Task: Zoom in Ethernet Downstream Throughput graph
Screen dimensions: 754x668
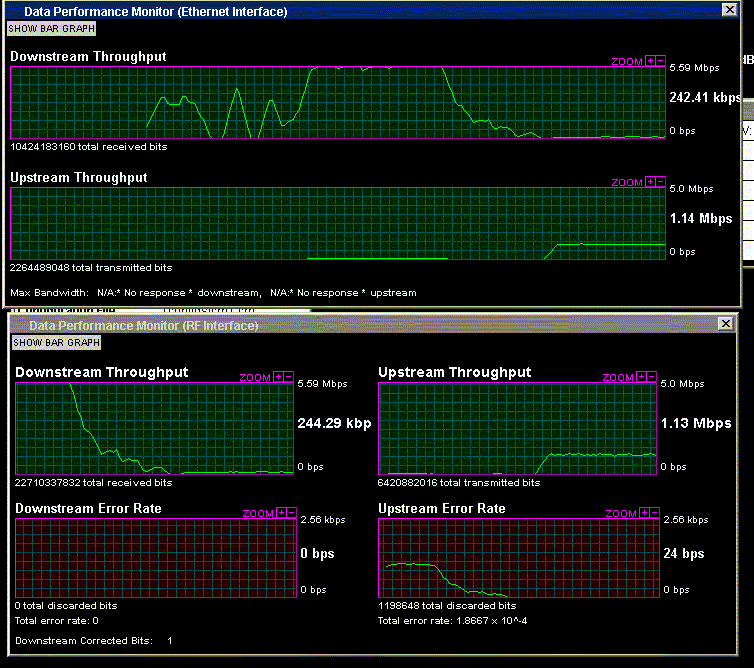Action: point(650,61)
